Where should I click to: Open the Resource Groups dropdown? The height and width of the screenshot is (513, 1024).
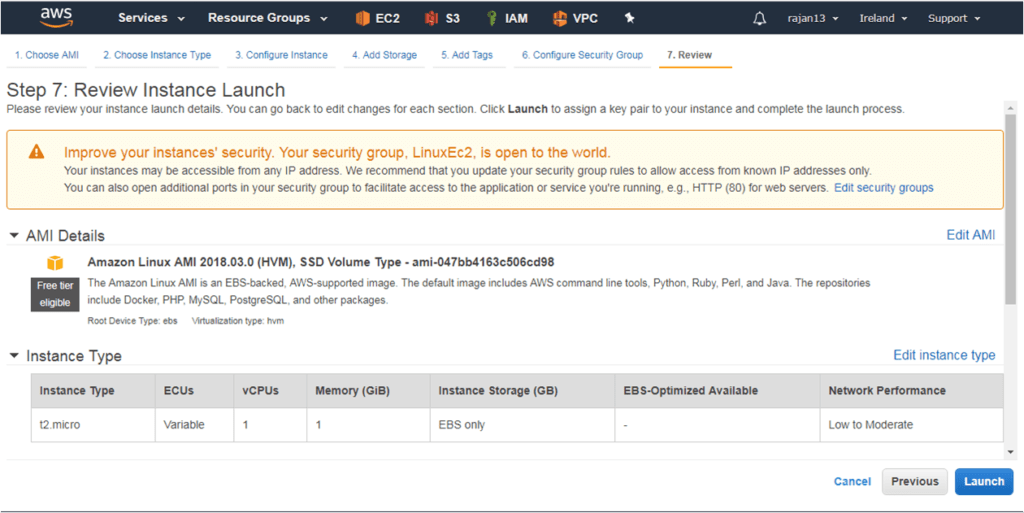268,18
